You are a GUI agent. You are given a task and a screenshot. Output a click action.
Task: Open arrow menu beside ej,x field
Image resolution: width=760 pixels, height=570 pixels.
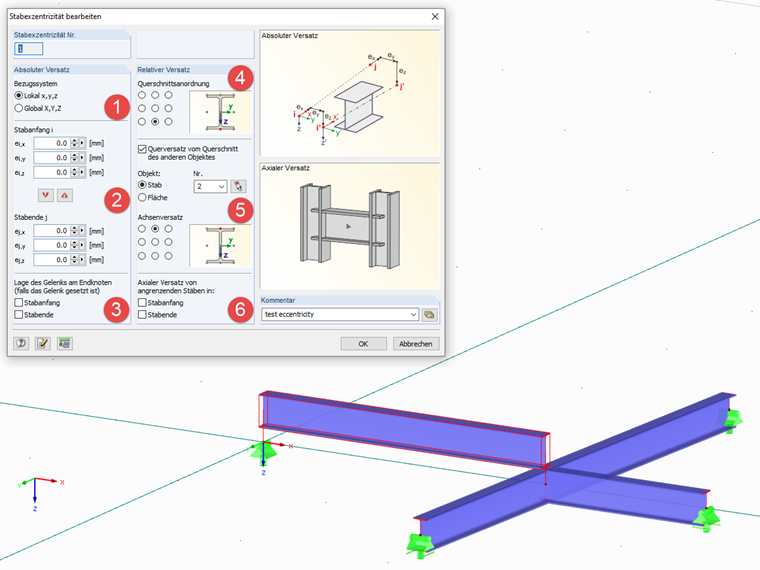(82, 231)
